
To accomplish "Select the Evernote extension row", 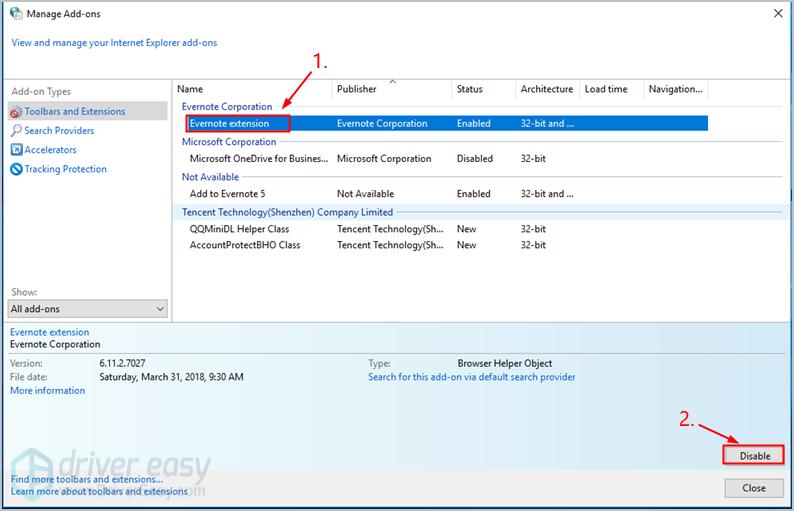I will (x=447, y=124).
